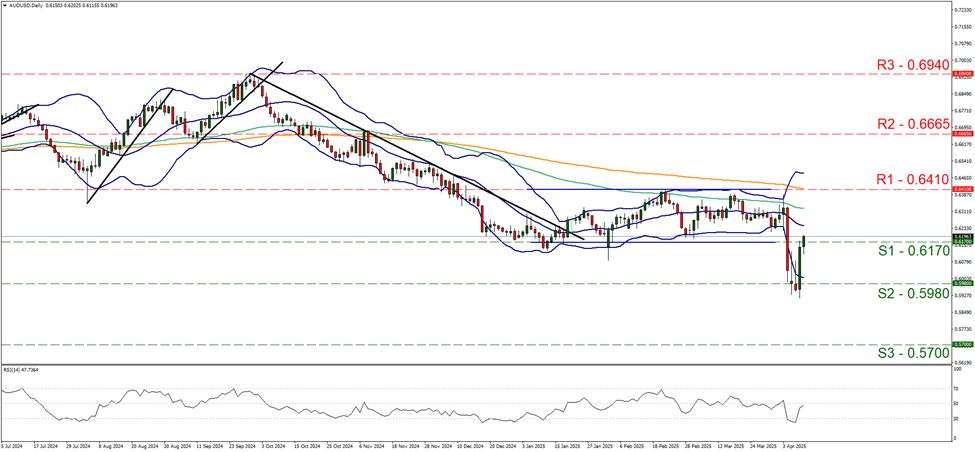Image resolution: width=975 pixels, height=452 pixels.
Task: Select the 3 Jan 2025 date on time axis
Action: (536, 444)
